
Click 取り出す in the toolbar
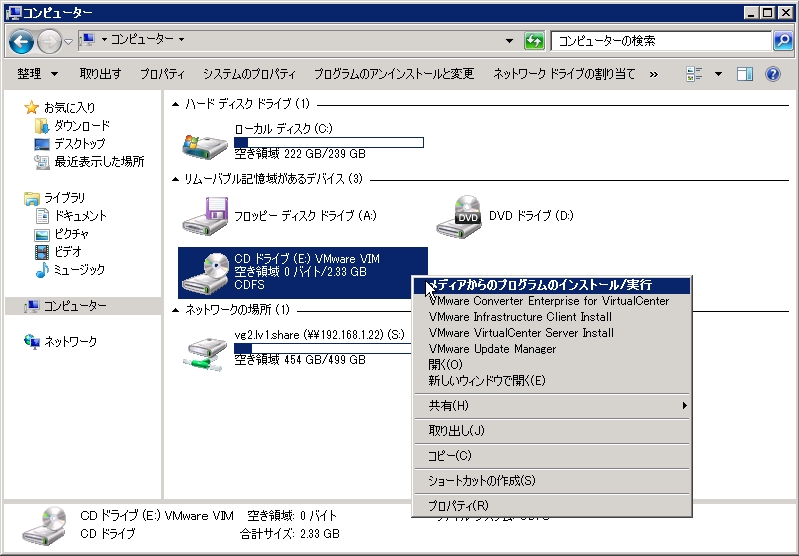pos(100,74)
